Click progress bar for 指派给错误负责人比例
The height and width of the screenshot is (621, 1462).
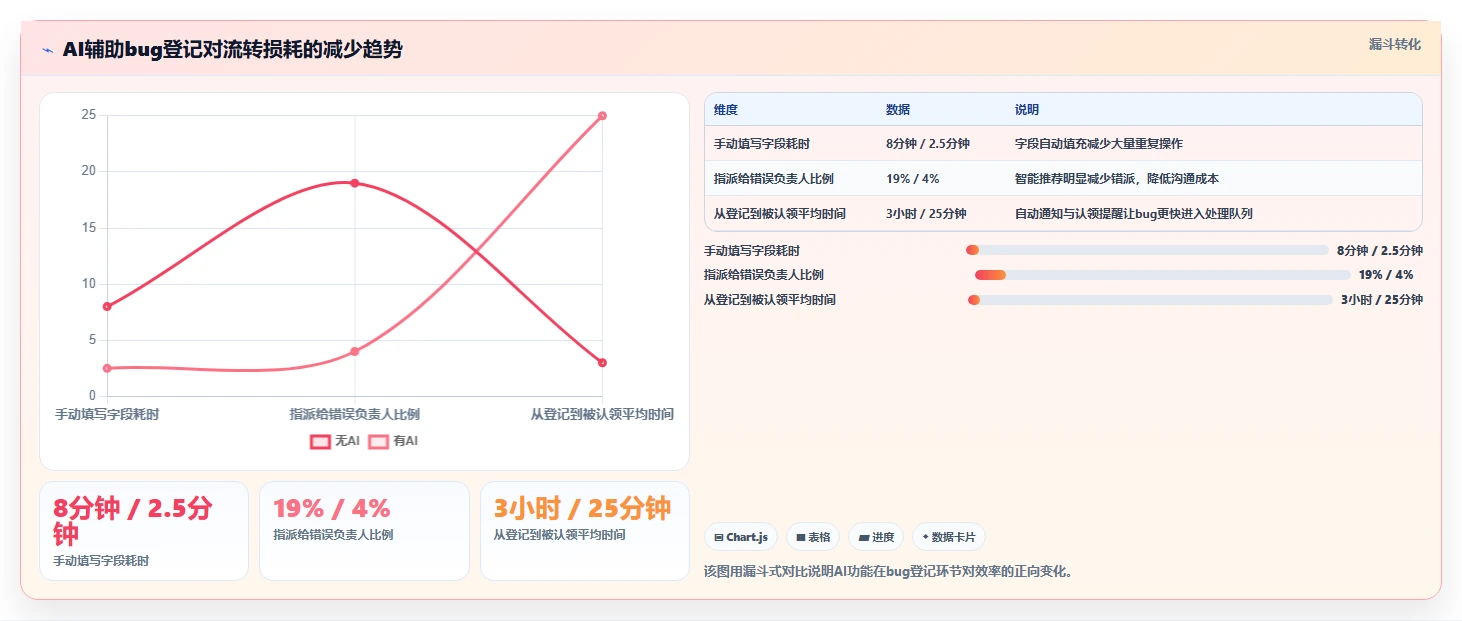(x=1163, y=275)
